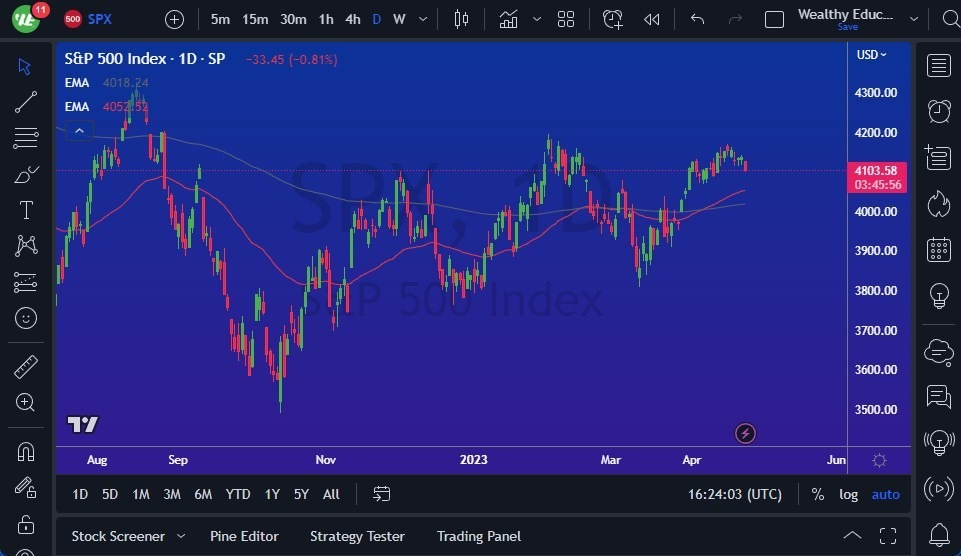Image resolution: width=961 pixels, height=556 pixels.
Task: Open the Strategy Tester tab
Action: pos(357,536)
